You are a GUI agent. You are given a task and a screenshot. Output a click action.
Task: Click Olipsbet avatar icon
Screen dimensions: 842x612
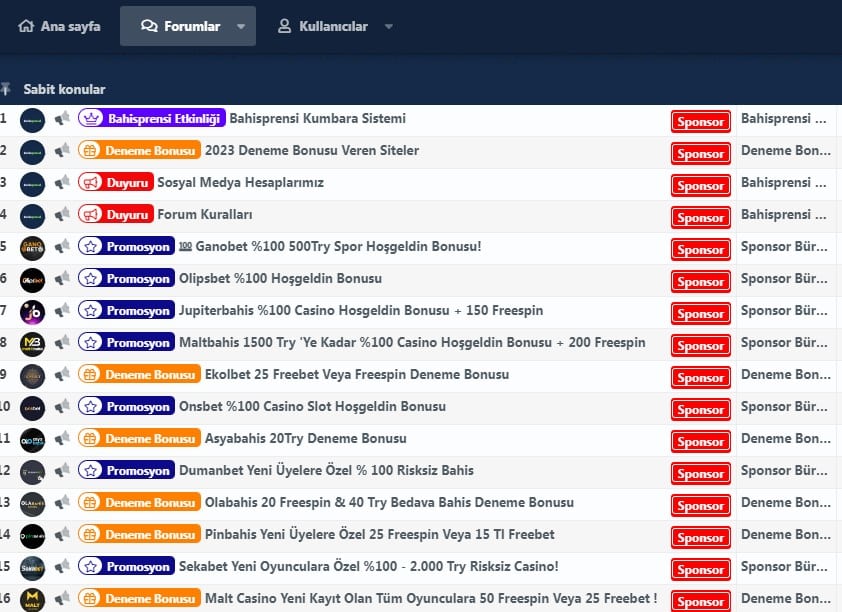click(32, 280)
